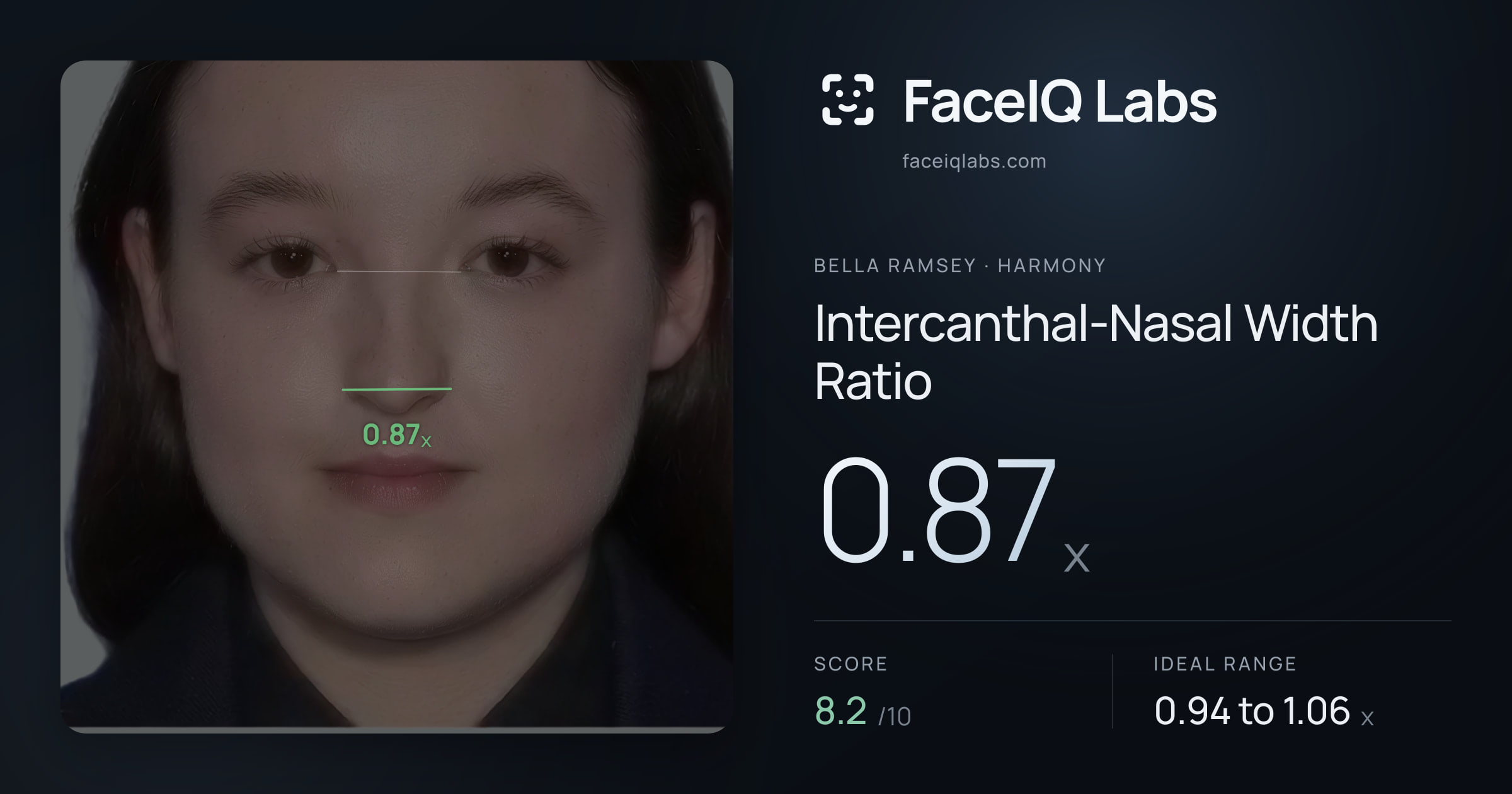Click the Intercanthal-Nasal Width Ratio heading
The width and height of the screenshot is (1512, 794).
click(1096, 352)
